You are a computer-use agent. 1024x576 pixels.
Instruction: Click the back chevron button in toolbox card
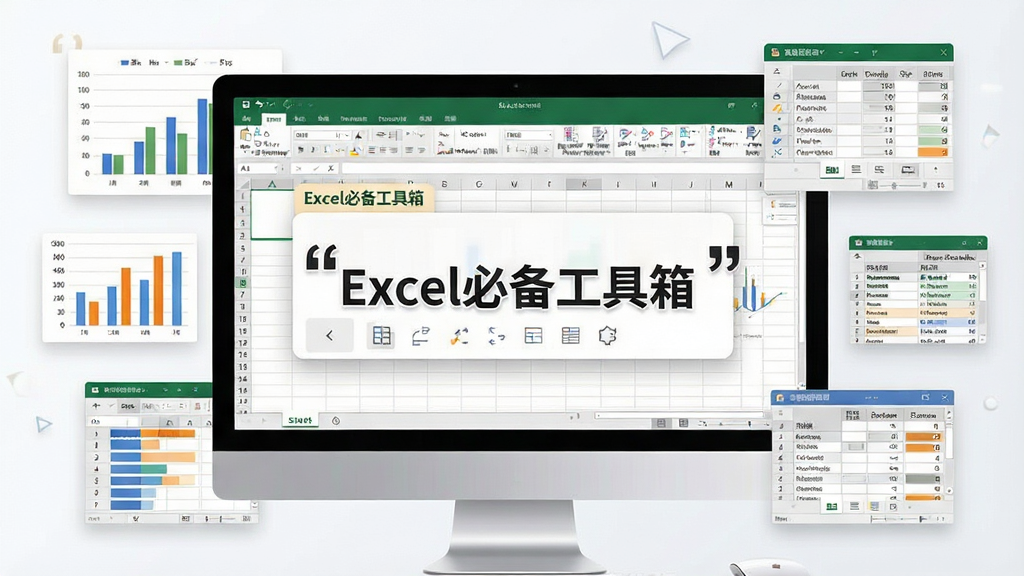pos(329,336)
